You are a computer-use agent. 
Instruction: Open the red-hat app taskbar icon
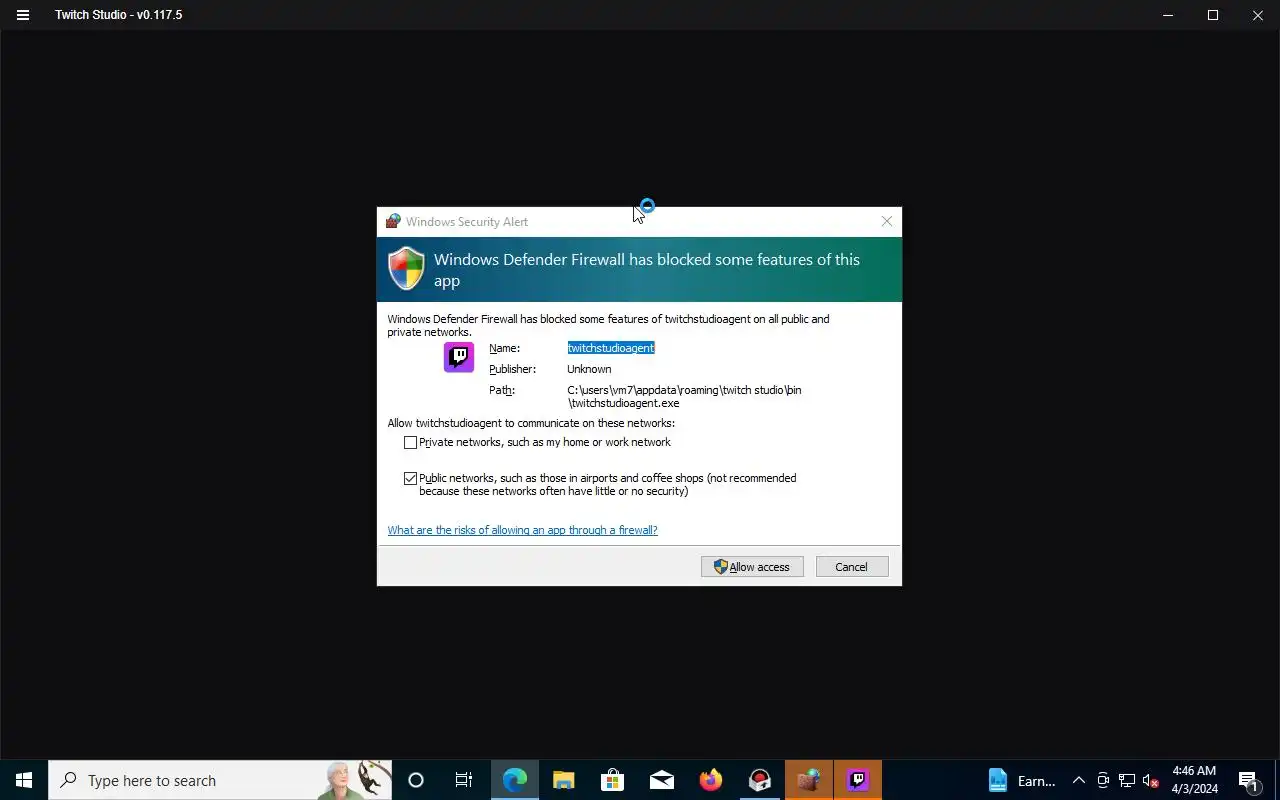[760, 780]
